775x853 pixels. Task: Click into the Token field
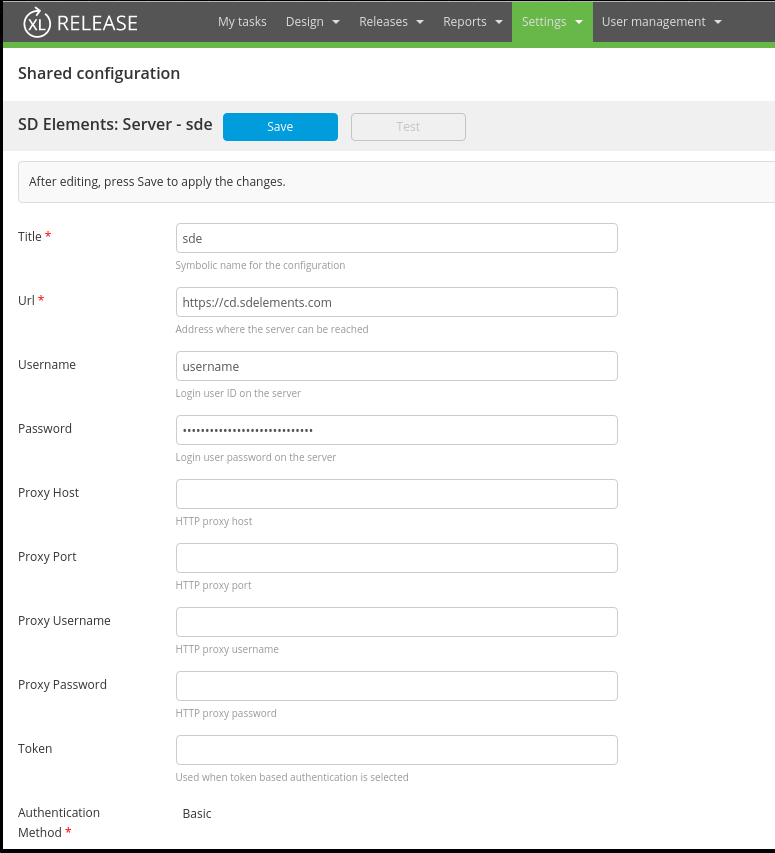[396, 750]
